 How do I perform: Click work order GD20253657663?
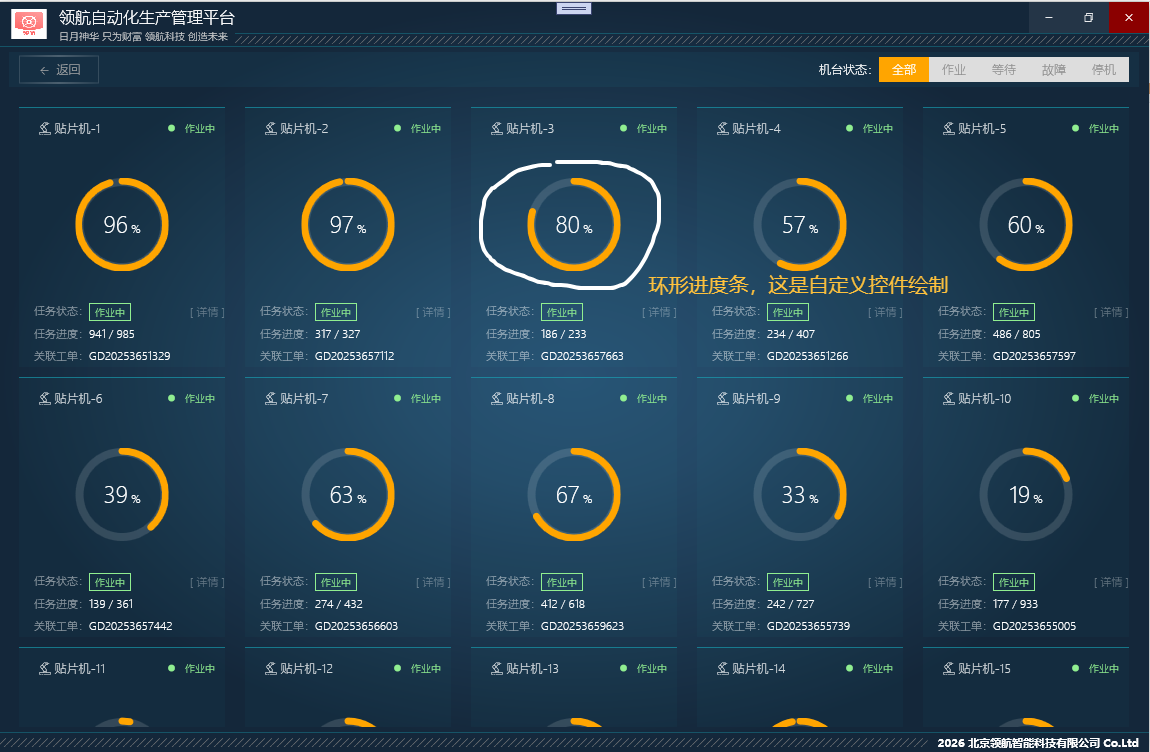tap(582, 357)
